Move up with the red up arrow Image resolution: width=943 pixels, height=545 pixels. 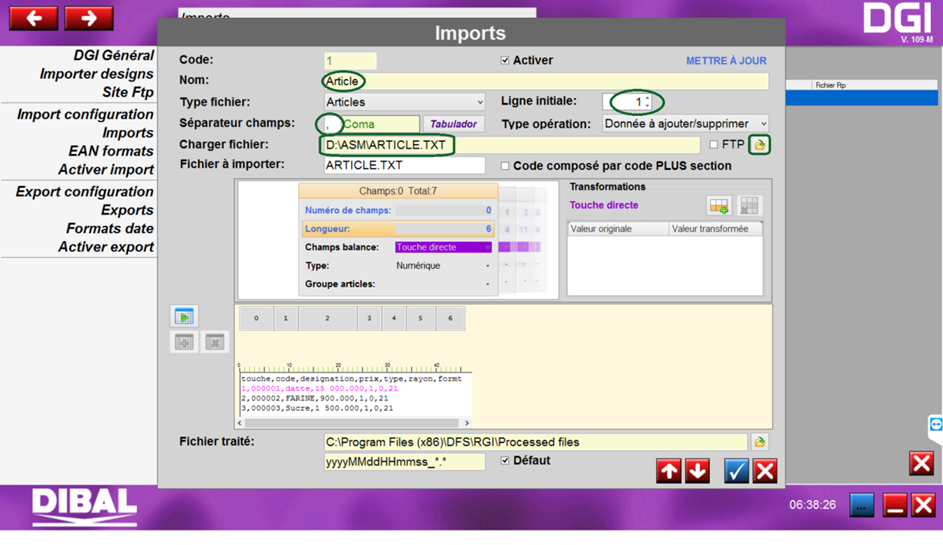coord(669,471)
